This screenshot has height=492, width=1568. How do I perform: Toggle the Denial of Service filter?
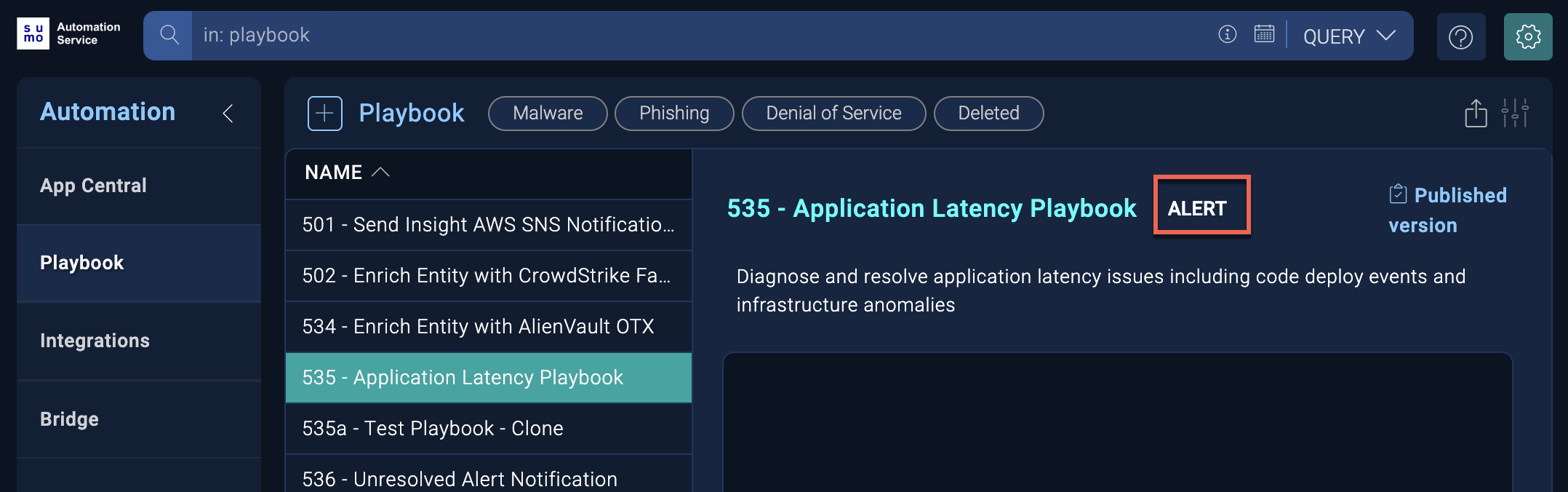click(x=833, y=114)
